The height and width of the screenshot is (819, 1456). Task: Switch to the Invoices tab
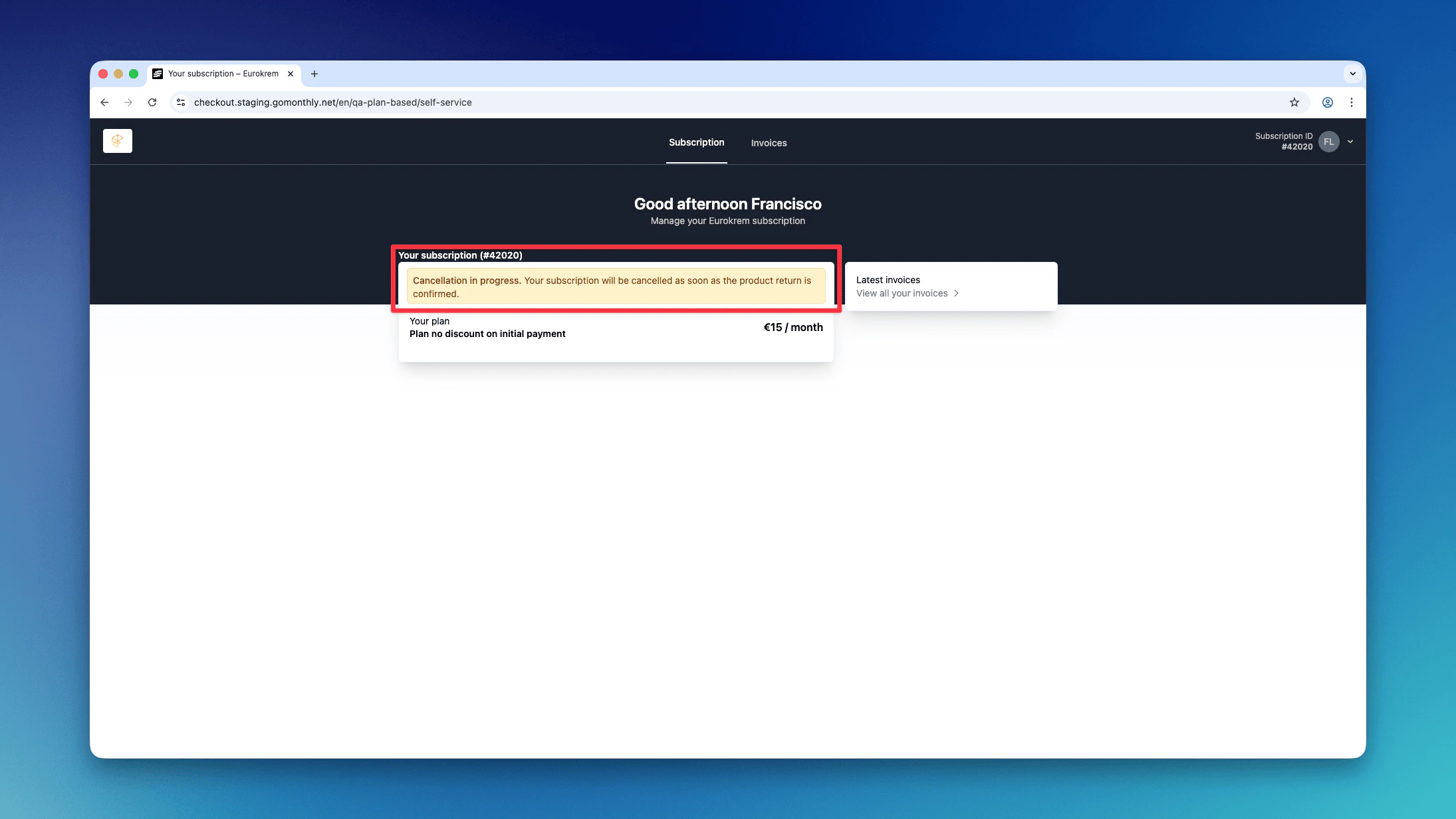(x=769, y=143)
